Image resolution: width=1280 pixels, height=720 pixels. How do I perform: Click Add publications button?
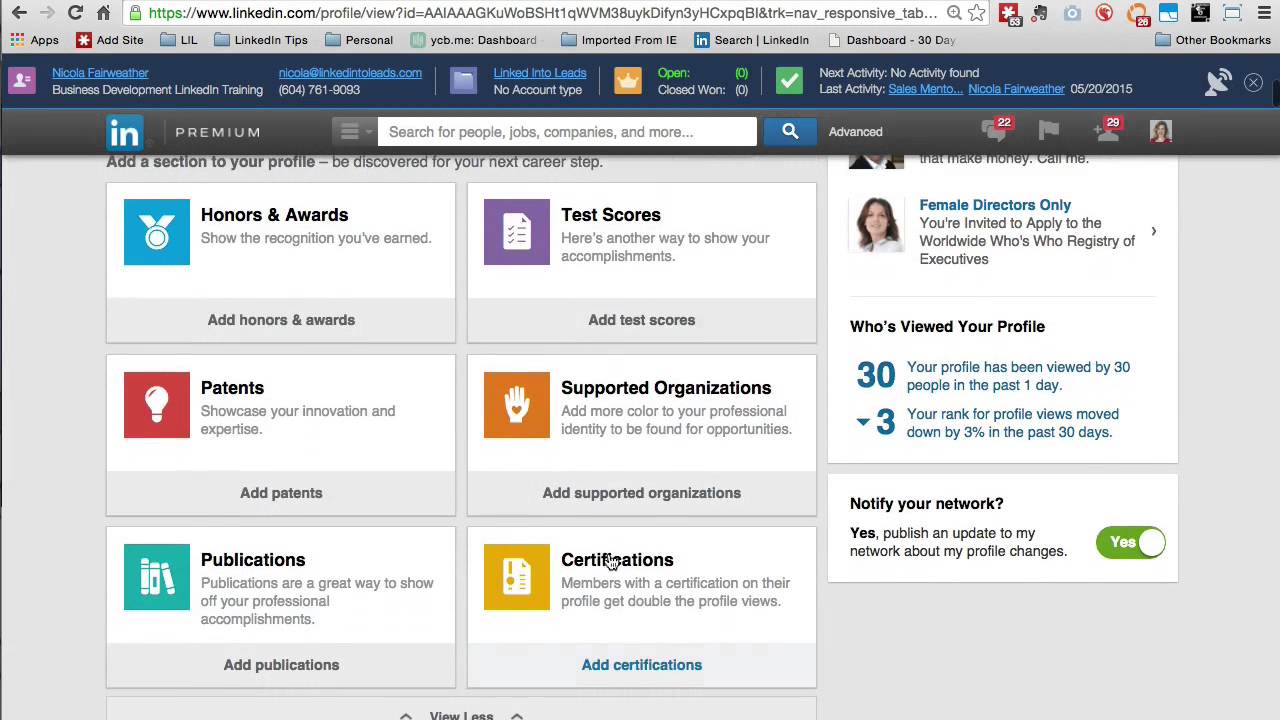[x=281, y=665]
